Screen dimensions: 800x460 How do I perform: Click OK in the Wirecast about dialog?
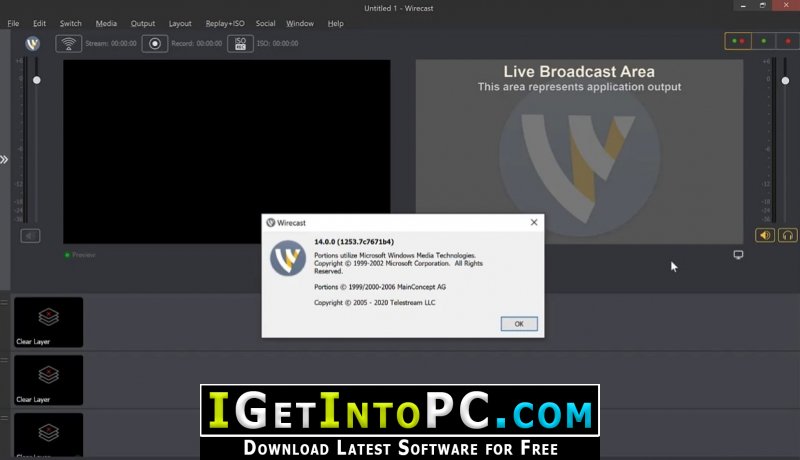519,324
